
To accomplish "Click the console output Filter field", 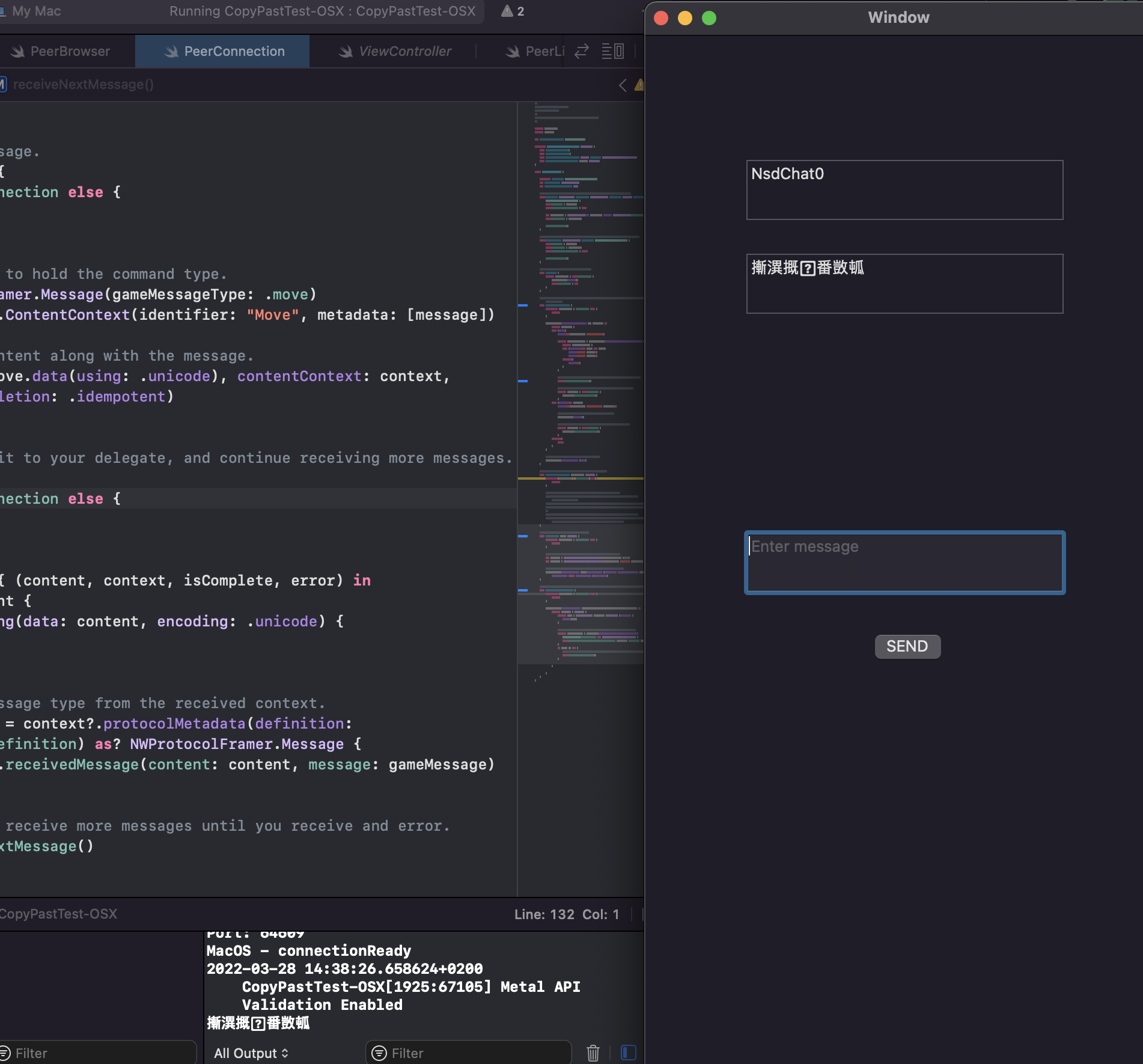I will click(x=469, y=1053).
